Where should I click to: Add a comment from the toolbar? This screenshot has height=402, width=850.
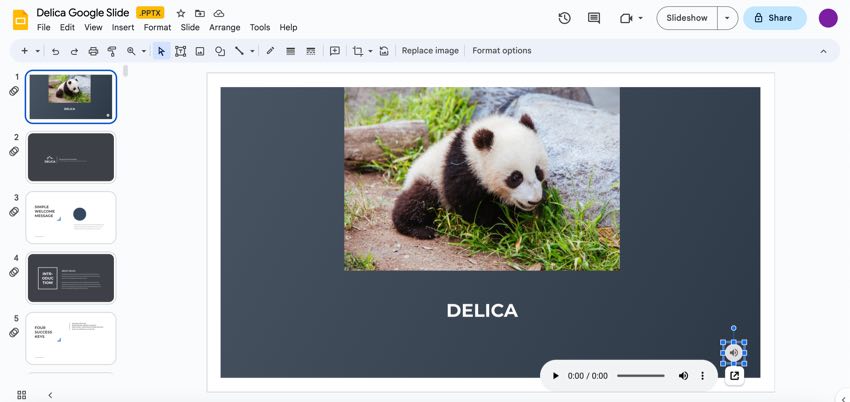point(335,51)
